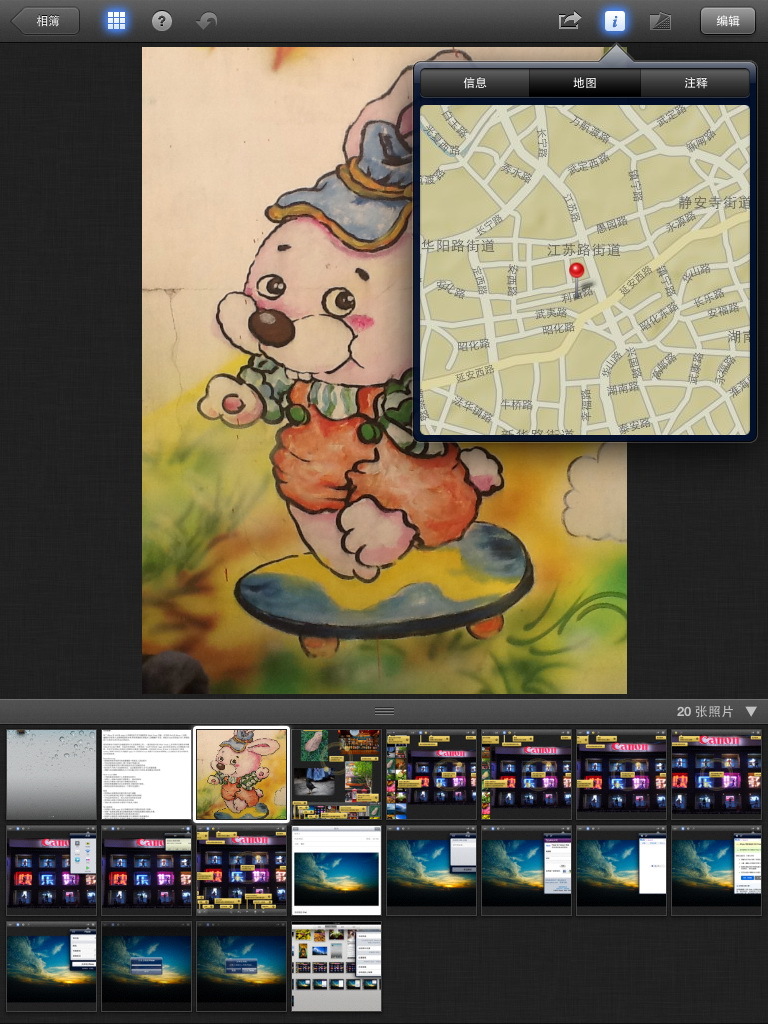
Task: Go back using the 相簿 button
Action: click(45, 21)
